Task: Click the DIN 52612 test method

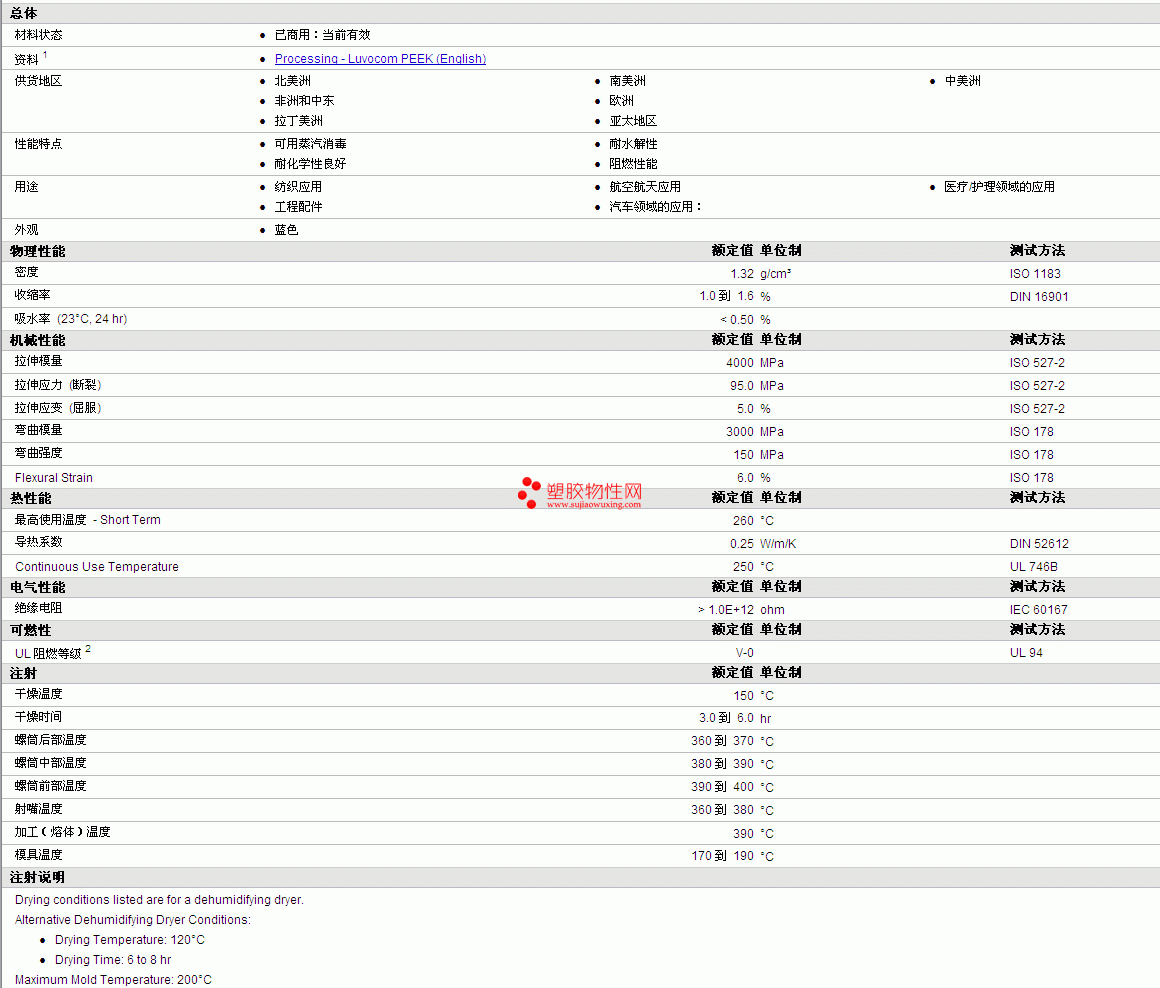Action: click(1039, 544)
